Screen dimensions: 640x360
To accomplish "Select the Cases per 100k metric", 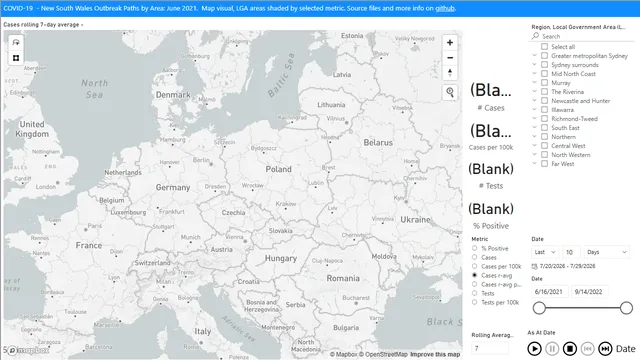I will click(x=474, y=266).
